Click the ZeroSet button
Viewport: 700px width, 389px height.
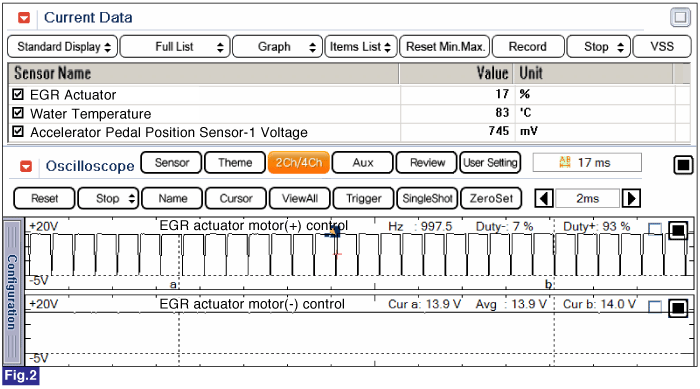tap(491, 198)
